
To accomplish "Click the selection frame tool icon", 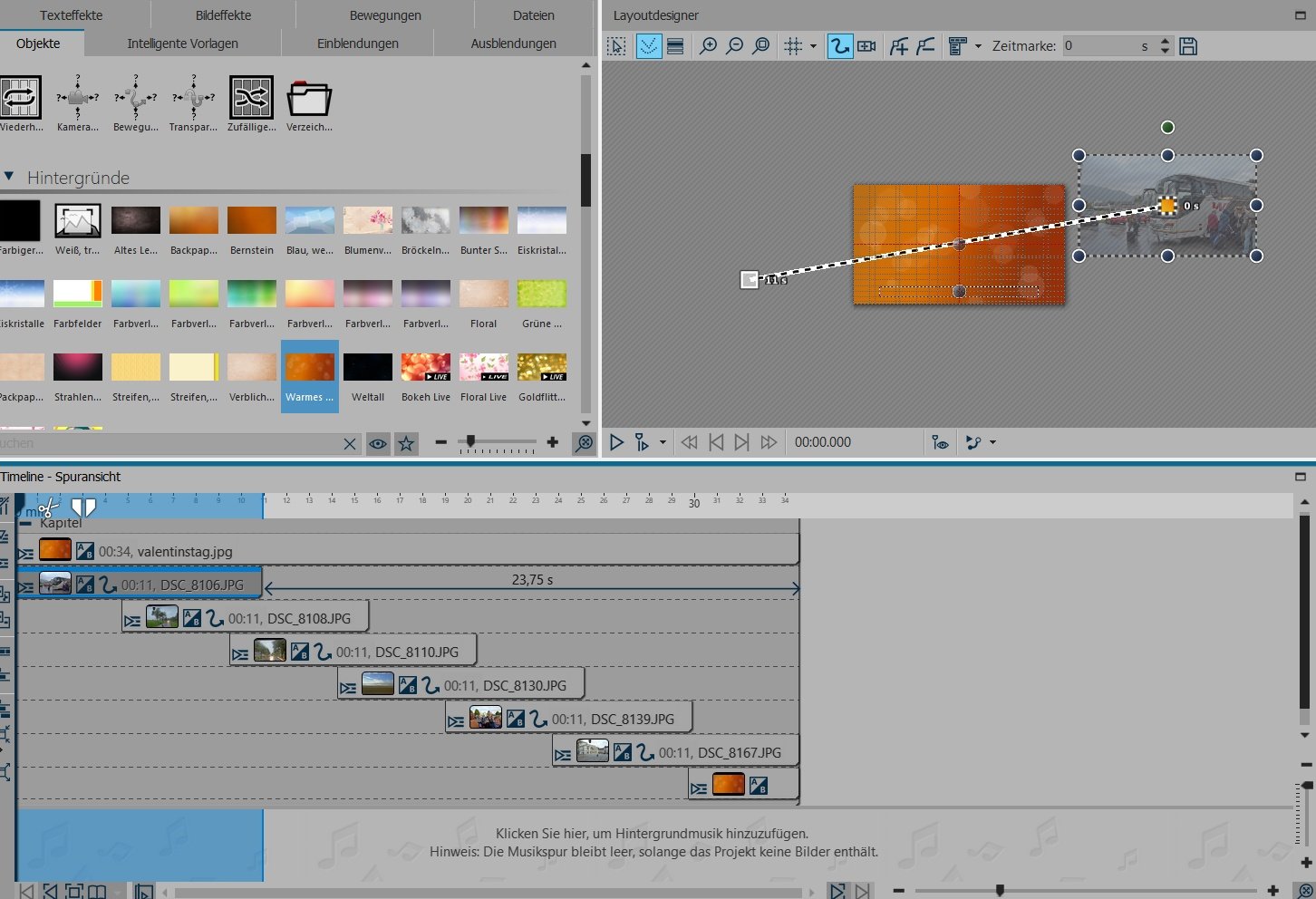I will pyautogui.click(x=616, y=46).
